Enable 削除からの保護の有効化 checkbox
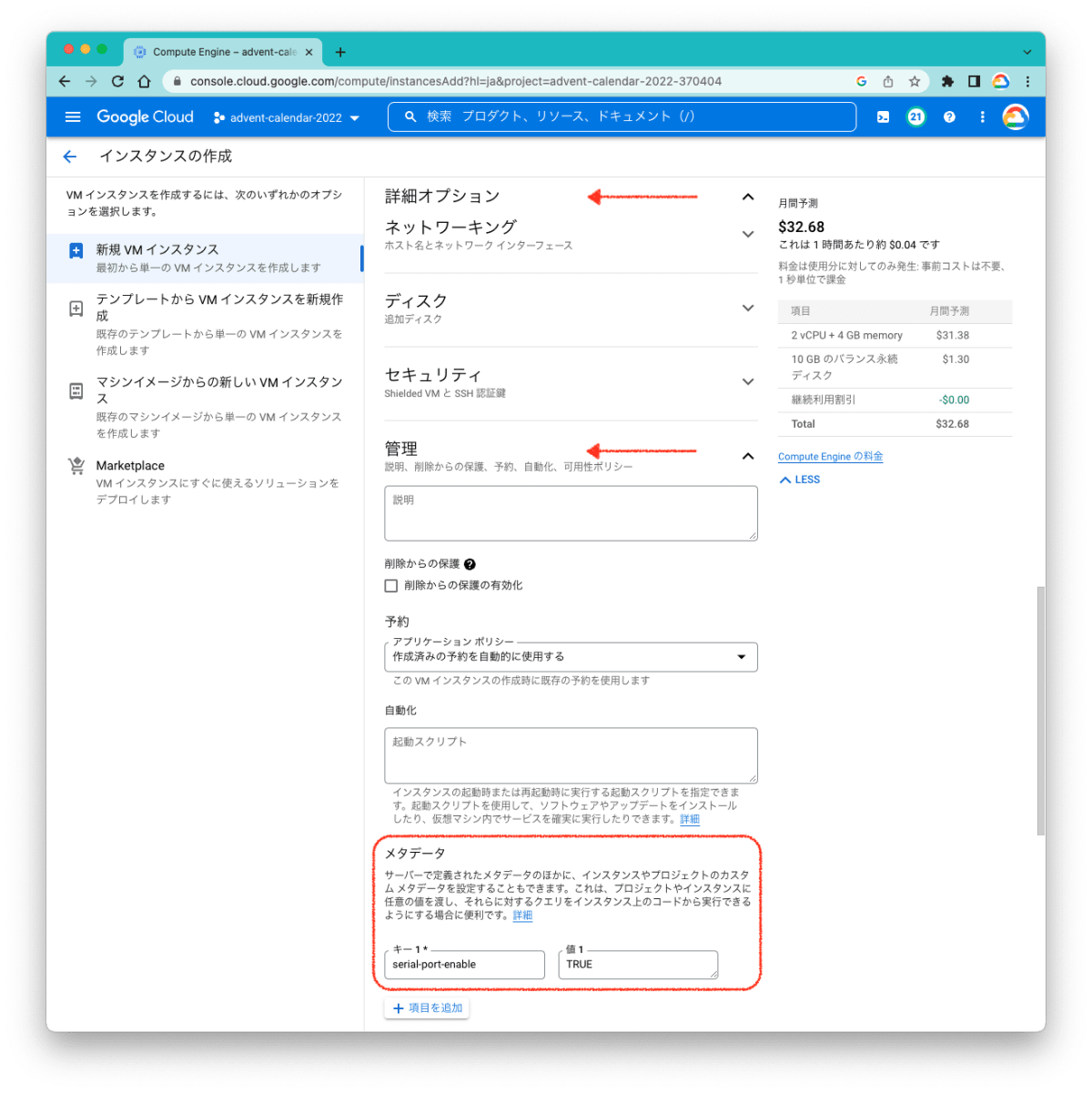This screenshot has height=1093, width=1092. pos(391,586)
